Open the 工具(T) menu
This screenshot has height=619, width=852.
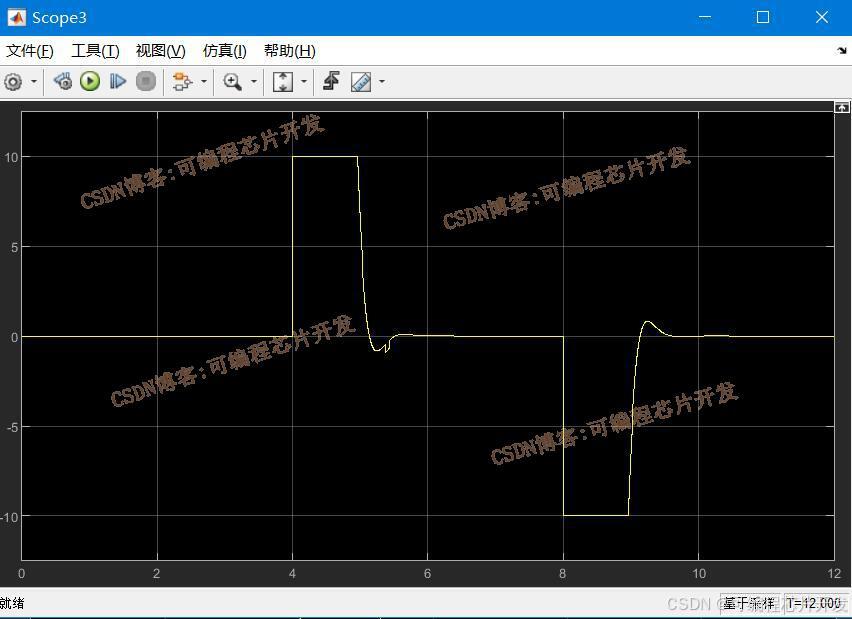tap(95, 51)
